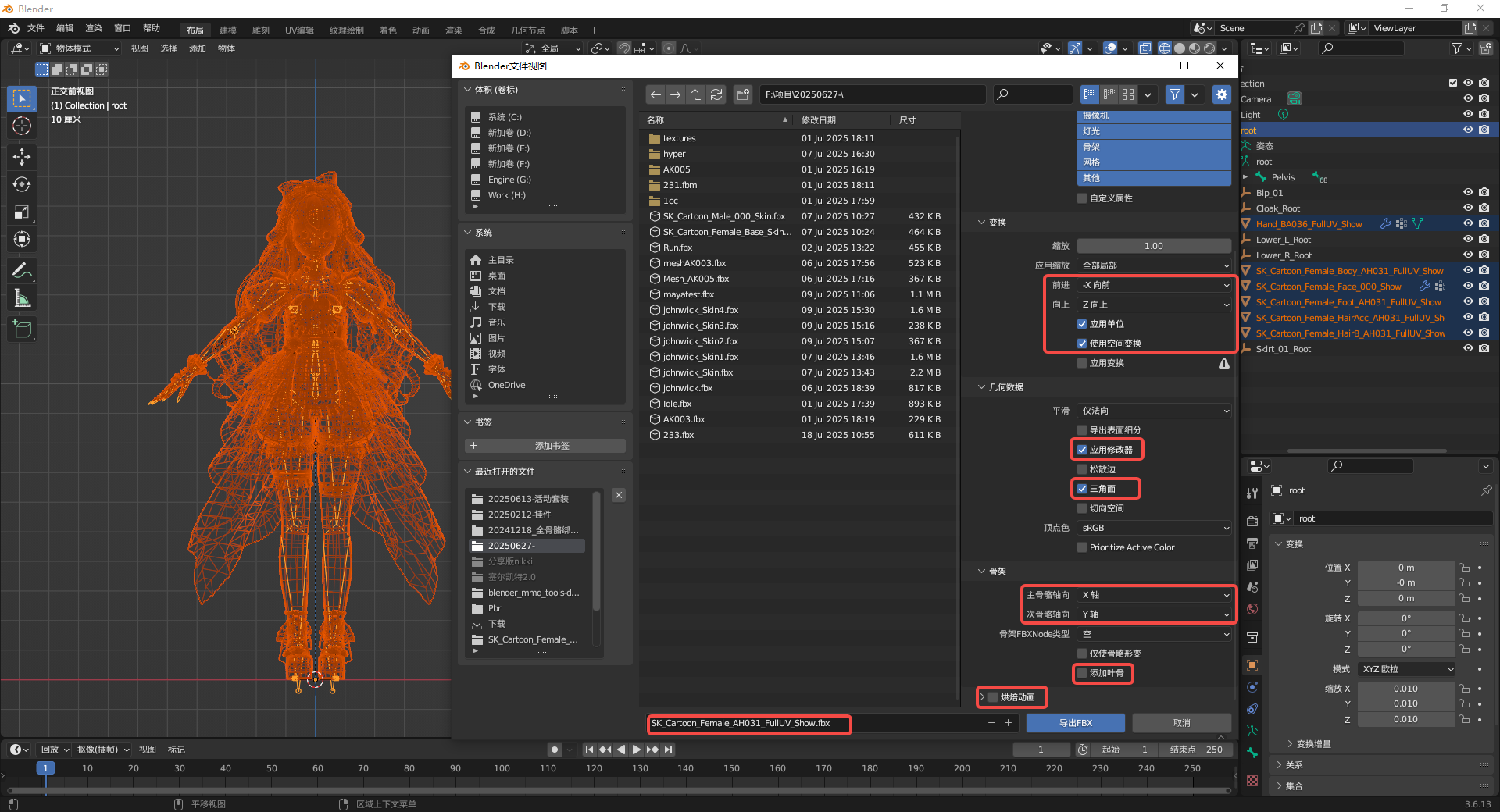Click the create new directory icon
Viewport: 1500px width, 812px height.
coord(743,94)
